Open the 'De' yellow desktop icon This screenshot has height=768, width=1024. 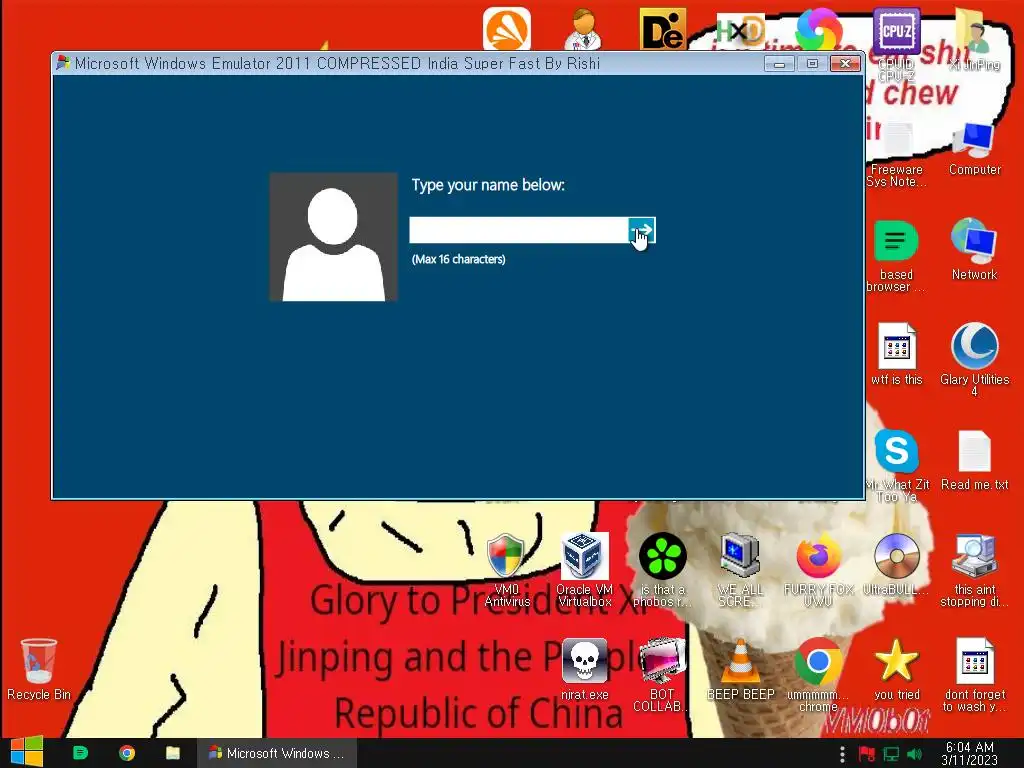[662, 29]
